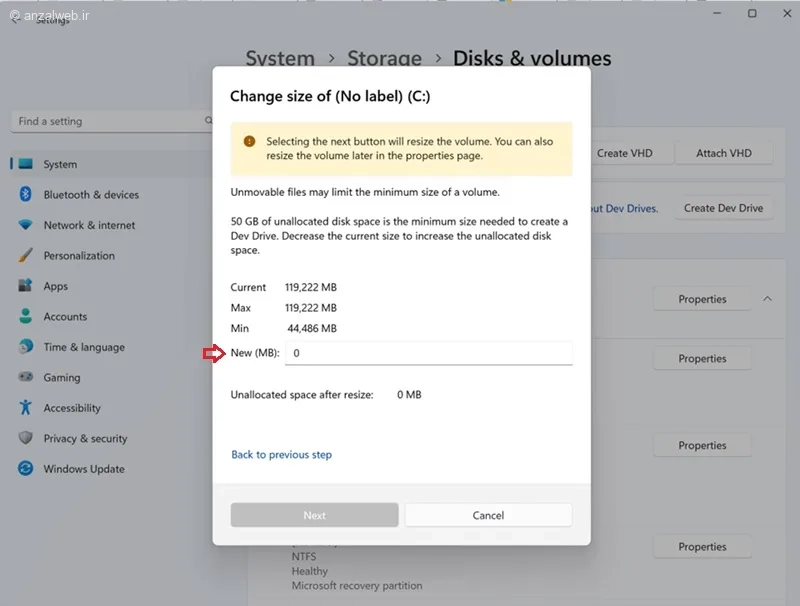This screenshot has height=606, width=800.
Task: Click the Bluetooth & devices icon
Action: (26, 194)
